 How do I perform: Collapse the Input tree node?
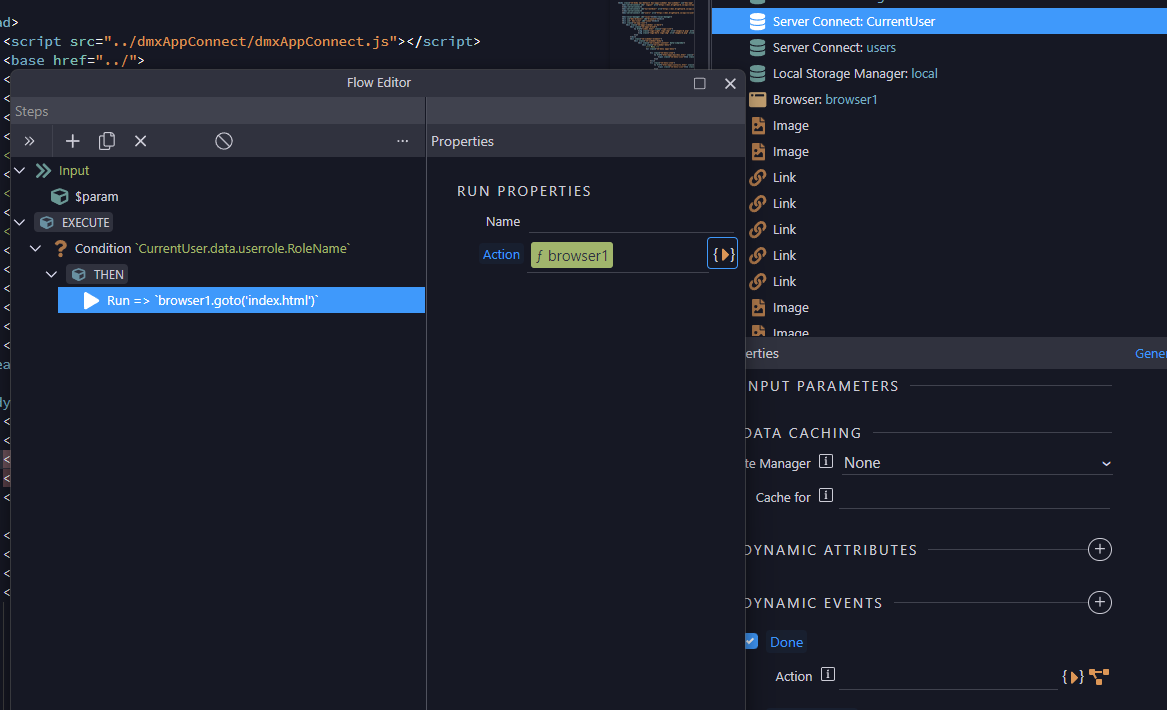coord(20,170)
